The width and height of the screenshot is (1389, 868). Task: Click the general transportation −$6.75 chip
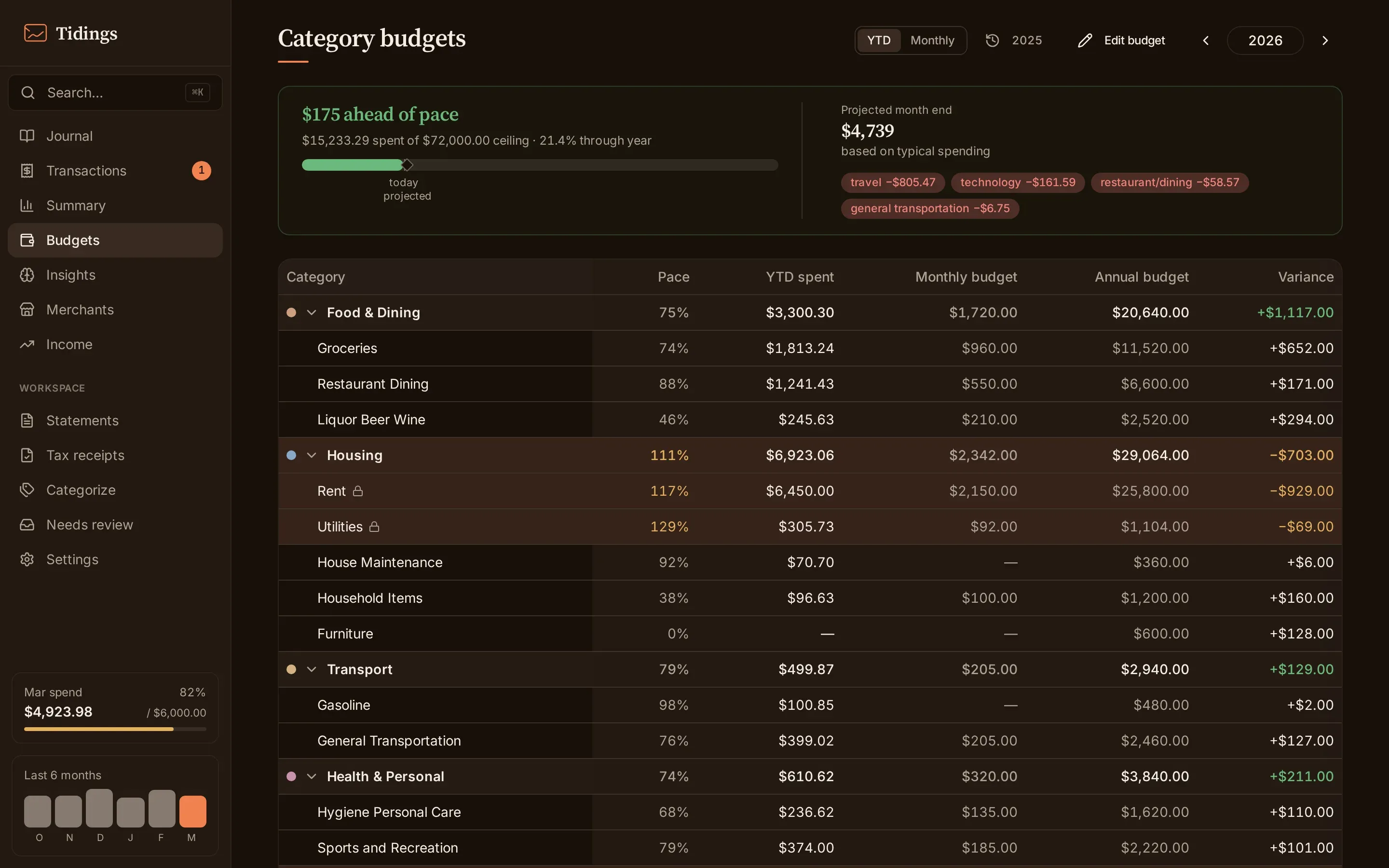pyautogui.click(x=930, y=208)
